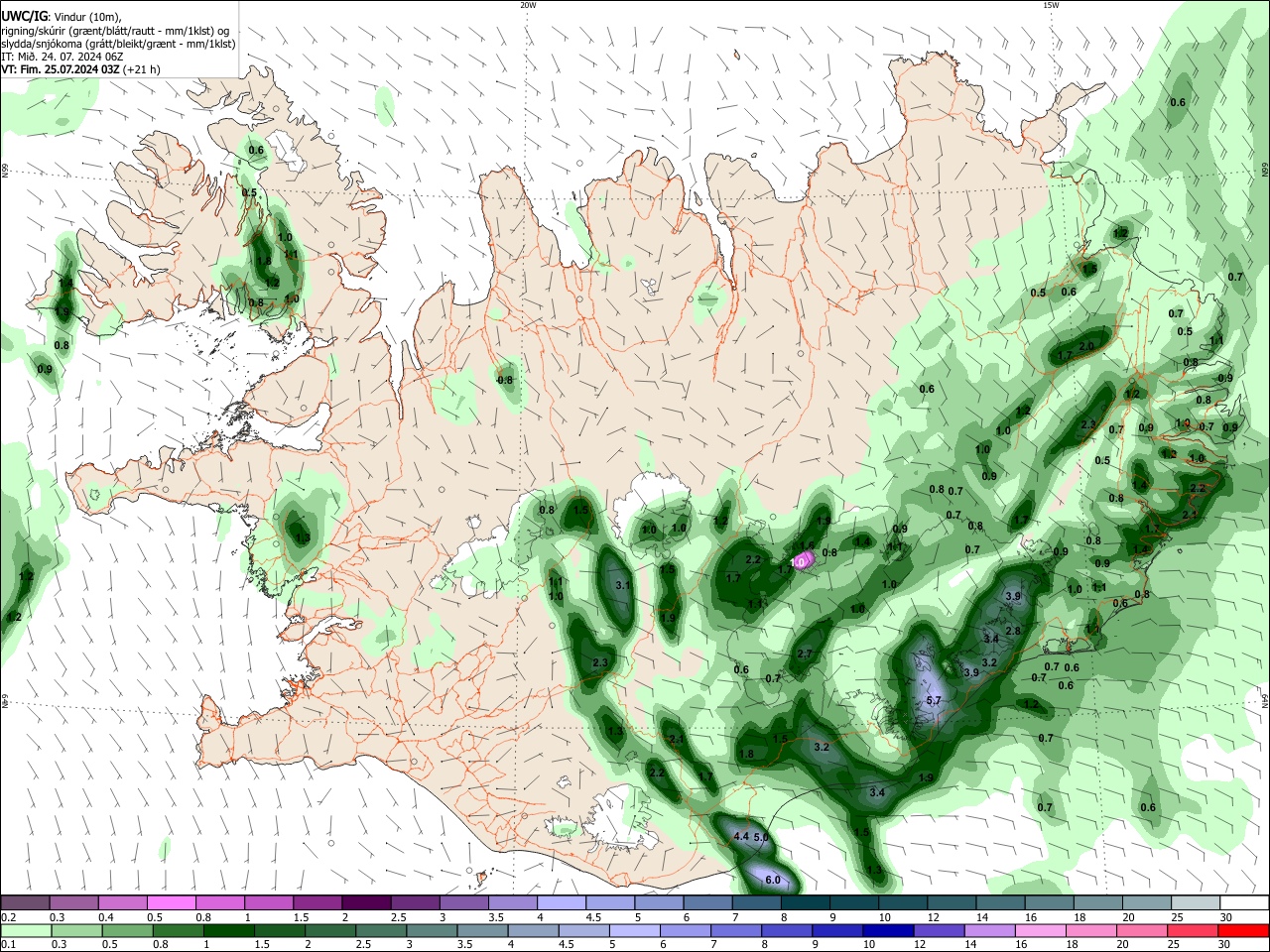Select the dark teal 8 snow legend swatch
The width and height of the screenshot is (1270, 952).
805,902
